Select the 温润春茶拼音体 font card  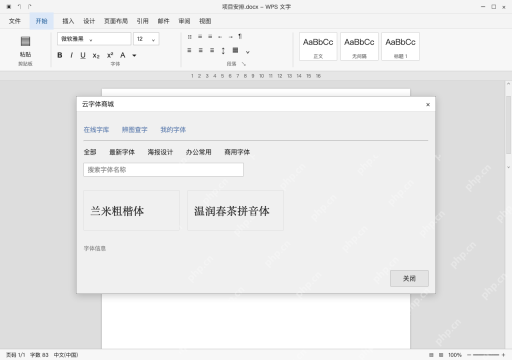pyautogui.click(x=235, y=211)
